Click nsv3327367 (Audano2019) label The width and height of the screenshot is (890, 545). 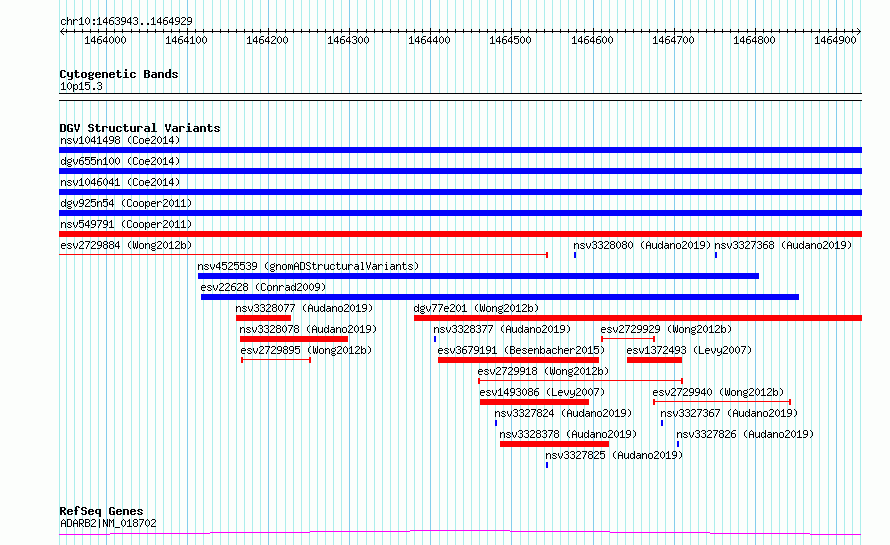point(729,413)
